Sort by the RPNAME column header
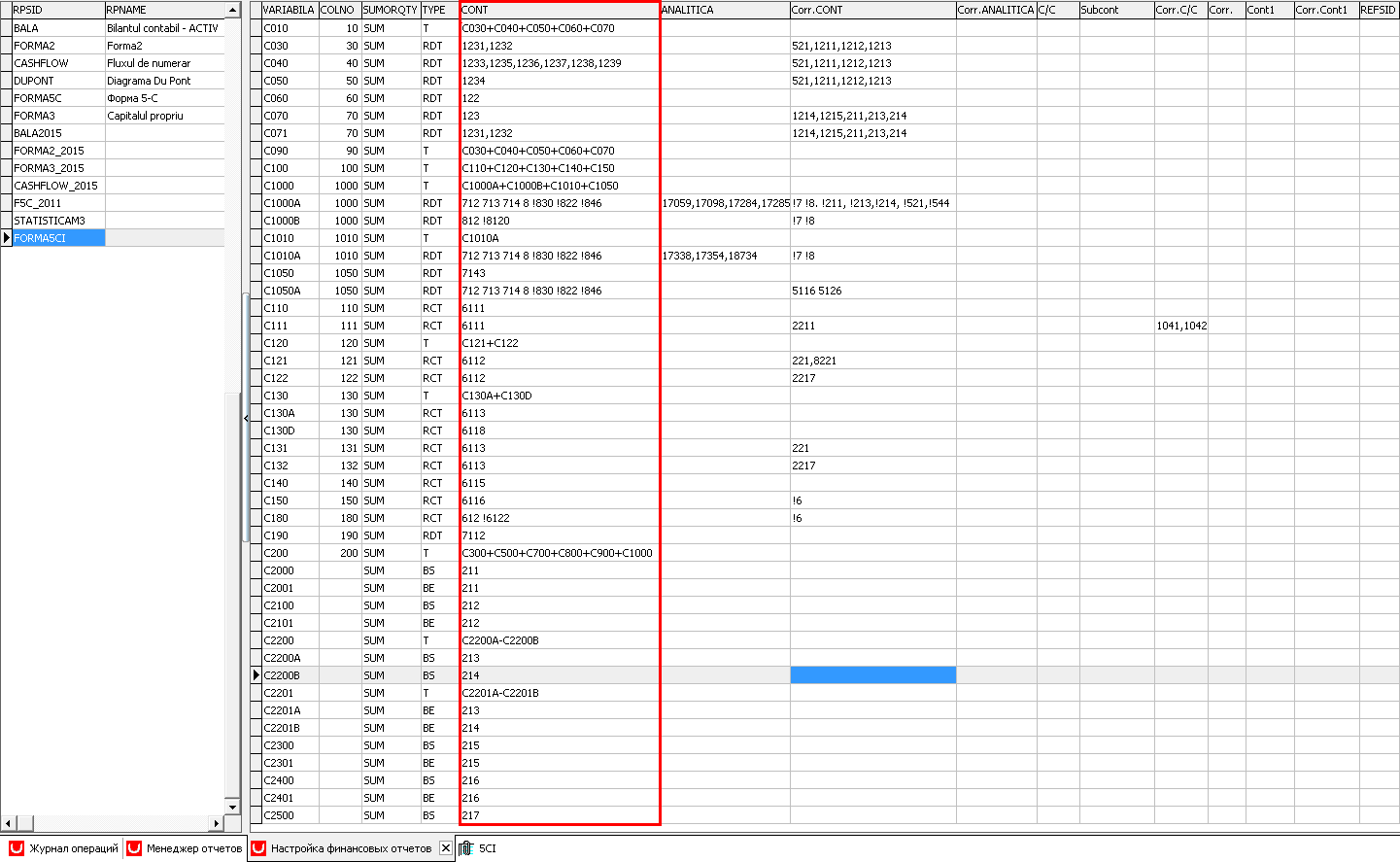This screenshot has width=1400, height=862. pyautogui.click(x=164, y=10)
